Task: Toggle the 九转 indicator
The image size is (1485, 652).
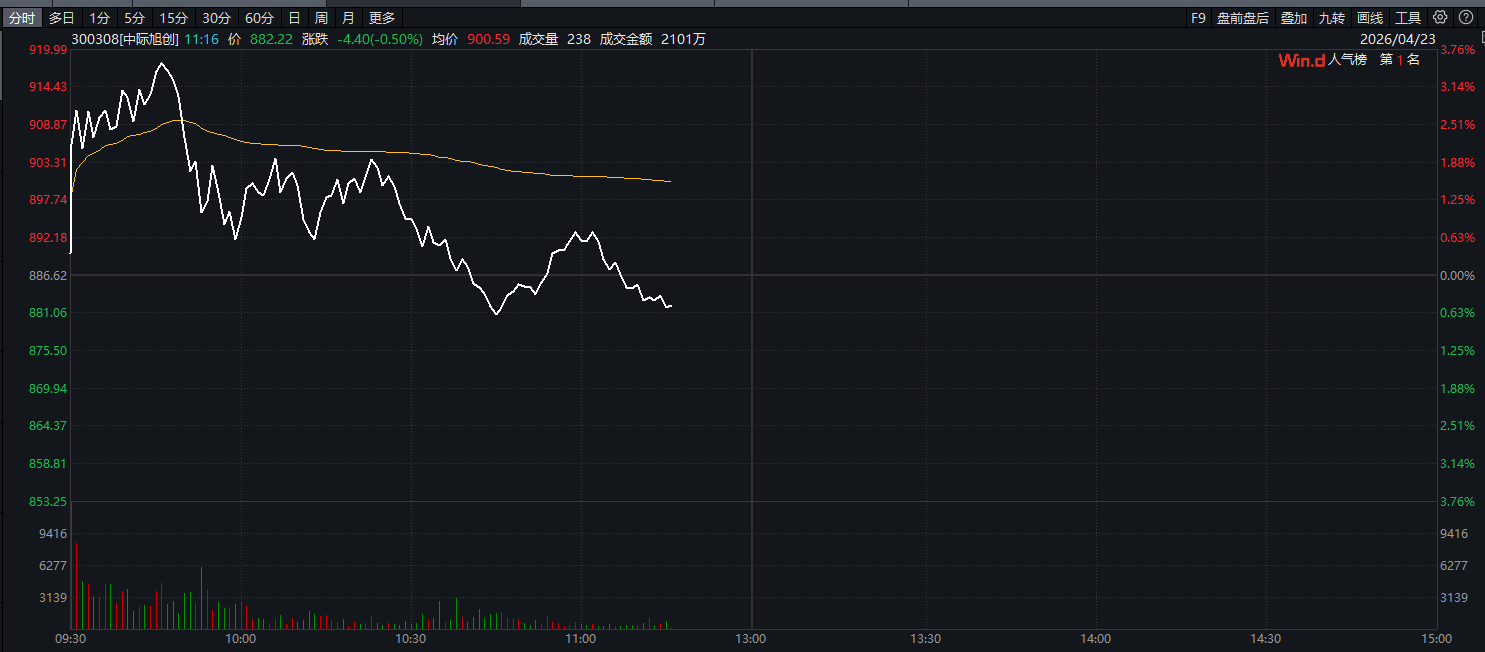Action: (1331, 18)
